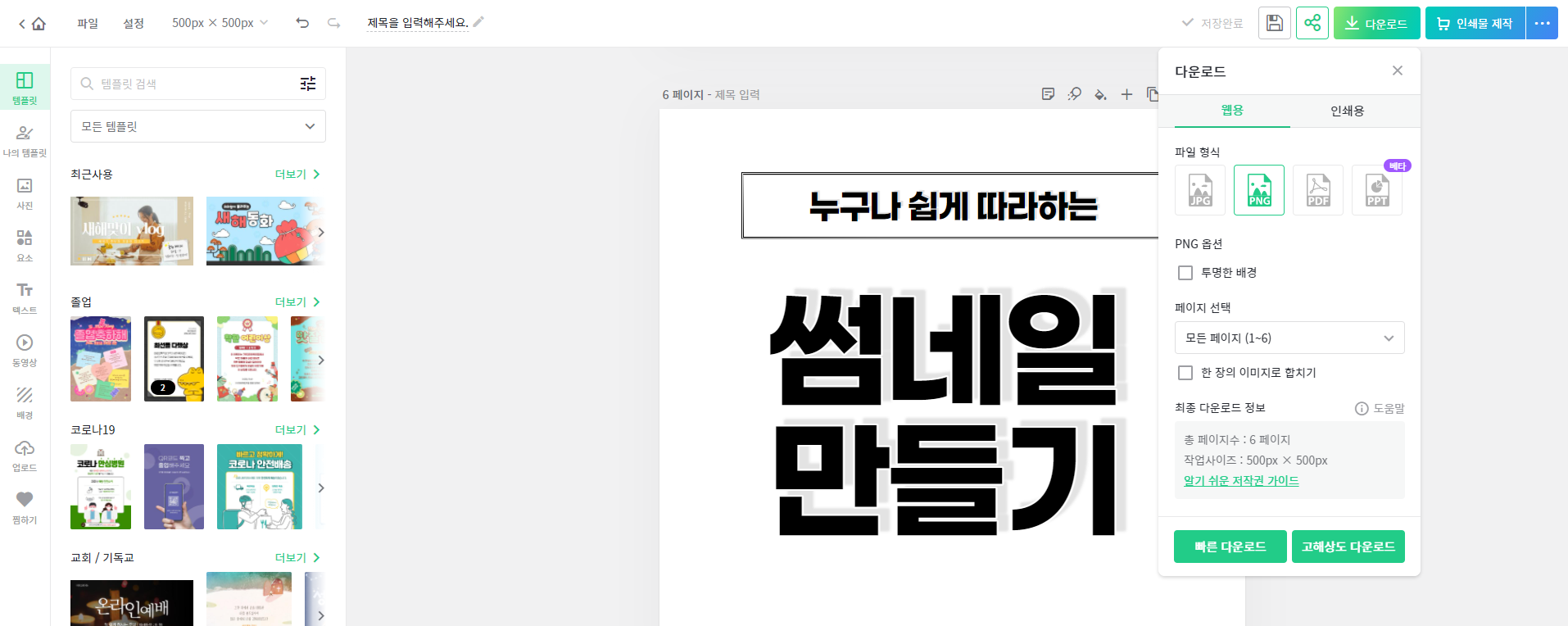Select PDF file format
The image size is (1568, 626).
click(x=1318, y=190)
